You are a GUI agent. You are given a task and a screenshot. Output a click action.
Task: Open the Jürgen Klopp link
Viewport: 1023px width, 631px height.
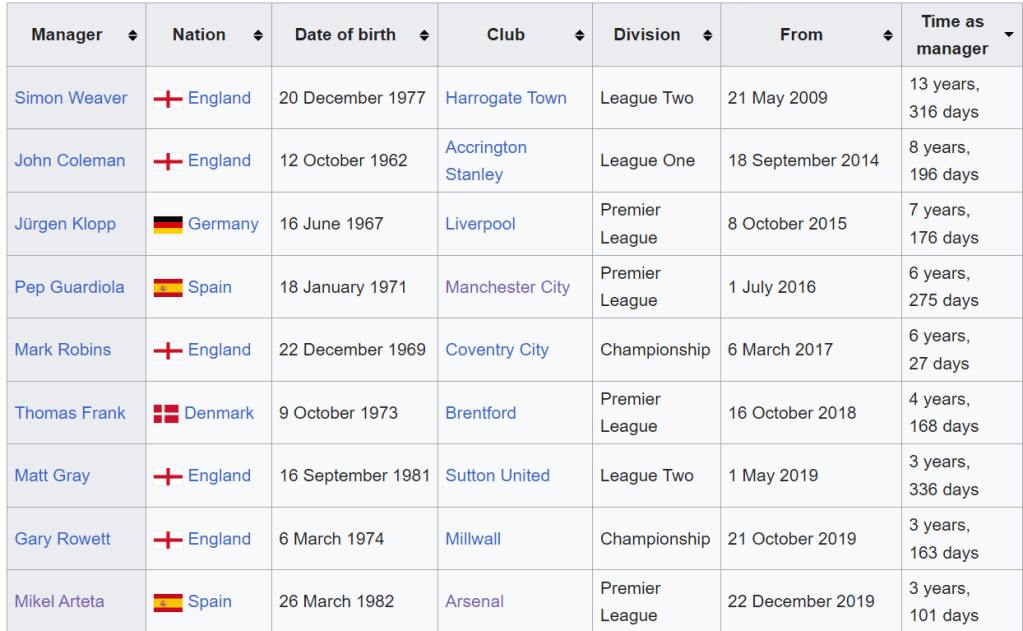click(65, 224)
